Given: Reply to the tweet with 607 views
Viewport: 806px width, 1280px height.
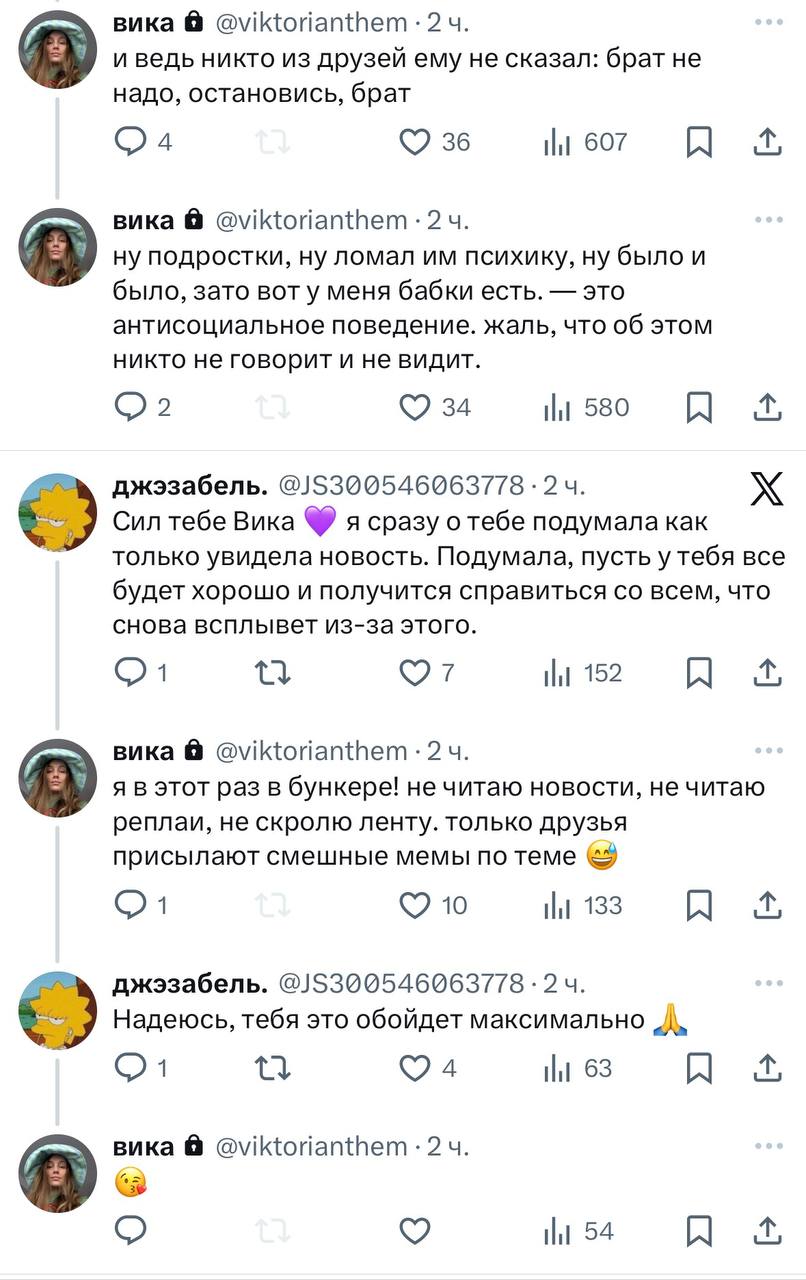Looking at the screenshot, I should tap(131, 142).
